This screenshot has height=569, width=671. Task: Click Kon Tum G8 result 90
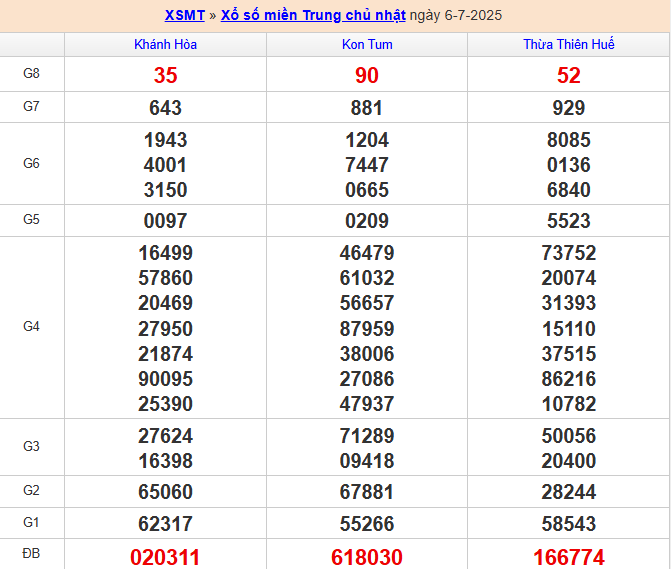(367, 75)
